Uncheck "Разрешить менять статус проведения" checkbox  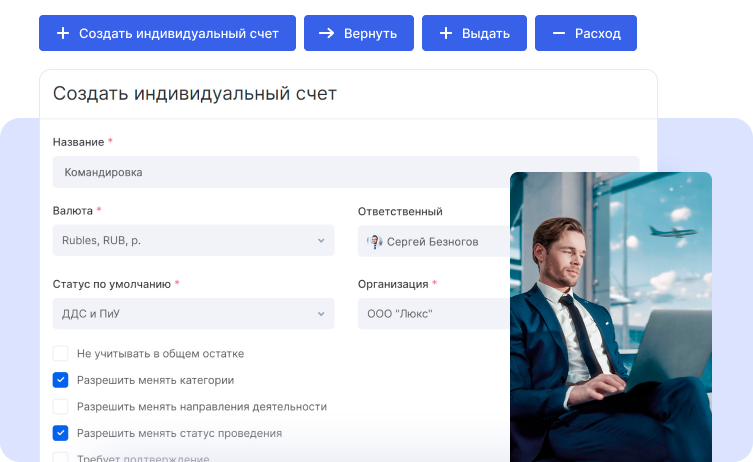[61, 433]
